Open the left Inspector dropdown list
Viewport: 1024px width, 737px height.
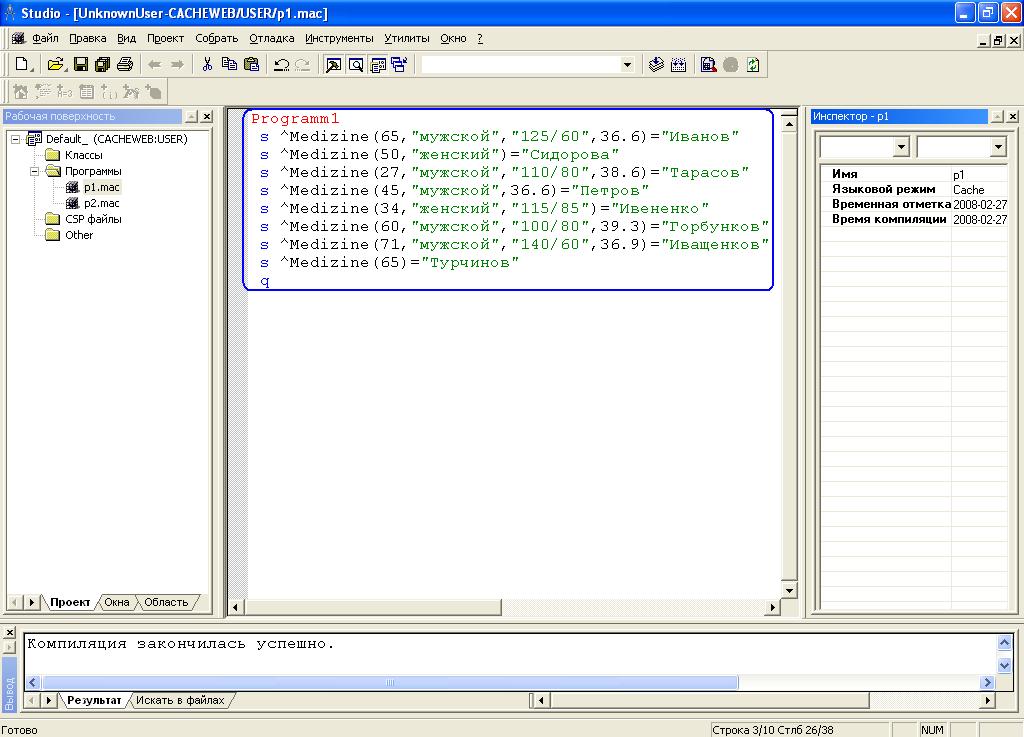(901, 147)
